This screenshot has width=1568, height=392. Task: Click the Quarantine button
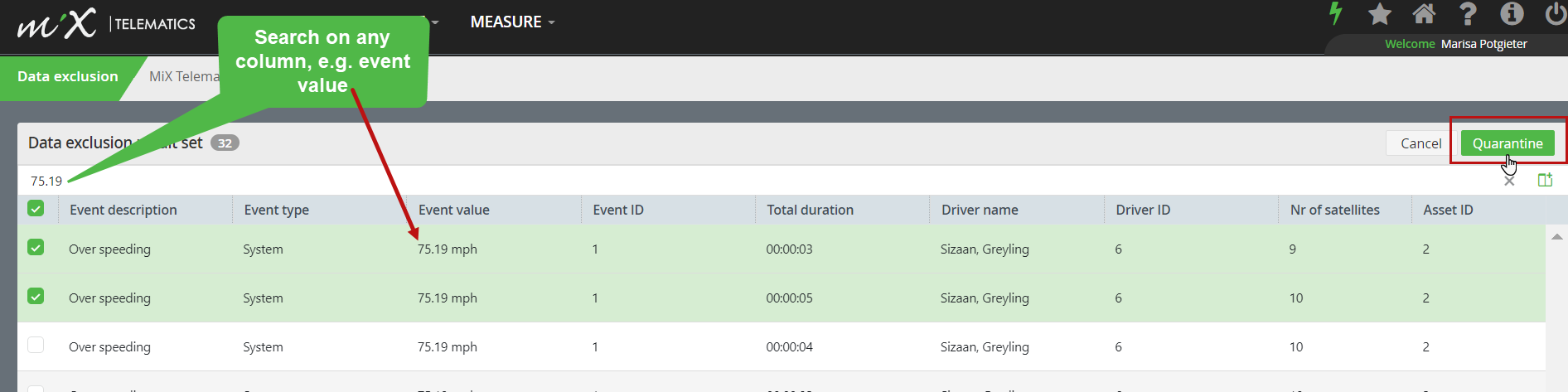[1508, 143]
